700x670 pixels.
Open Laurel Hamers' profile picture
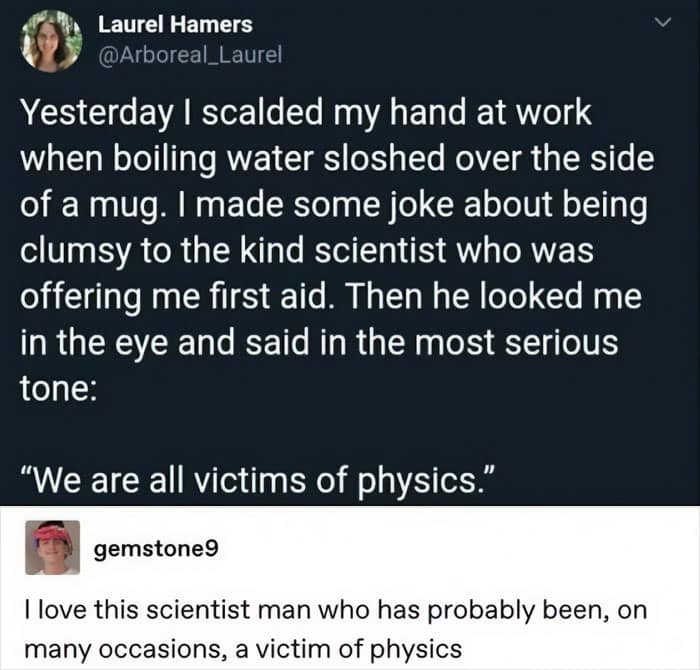click(53, 41)
